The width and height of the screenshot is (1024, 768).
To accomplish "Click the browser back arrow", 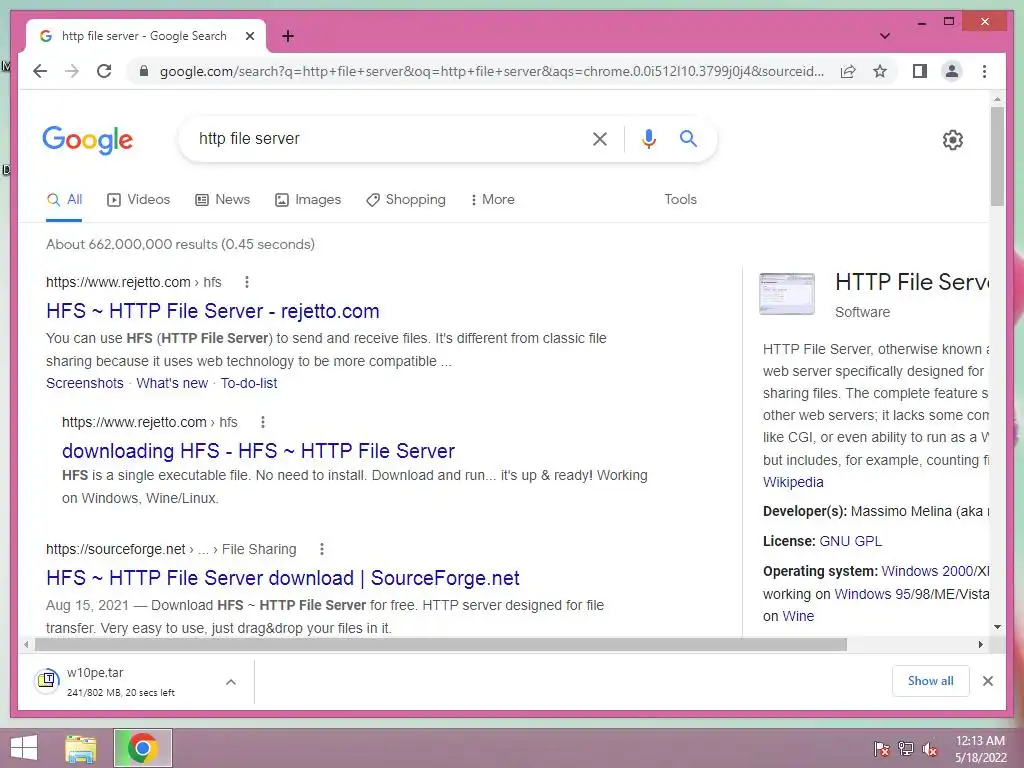I will [x=40, y=71].
